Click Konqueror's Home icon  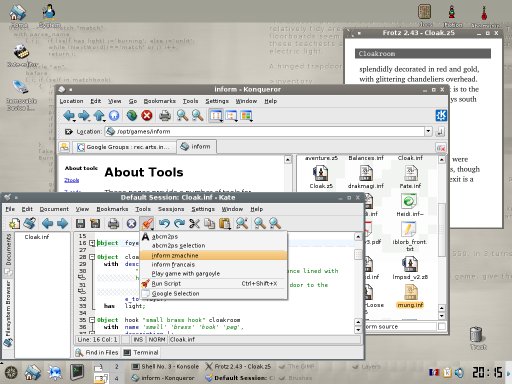click(114, 116)
